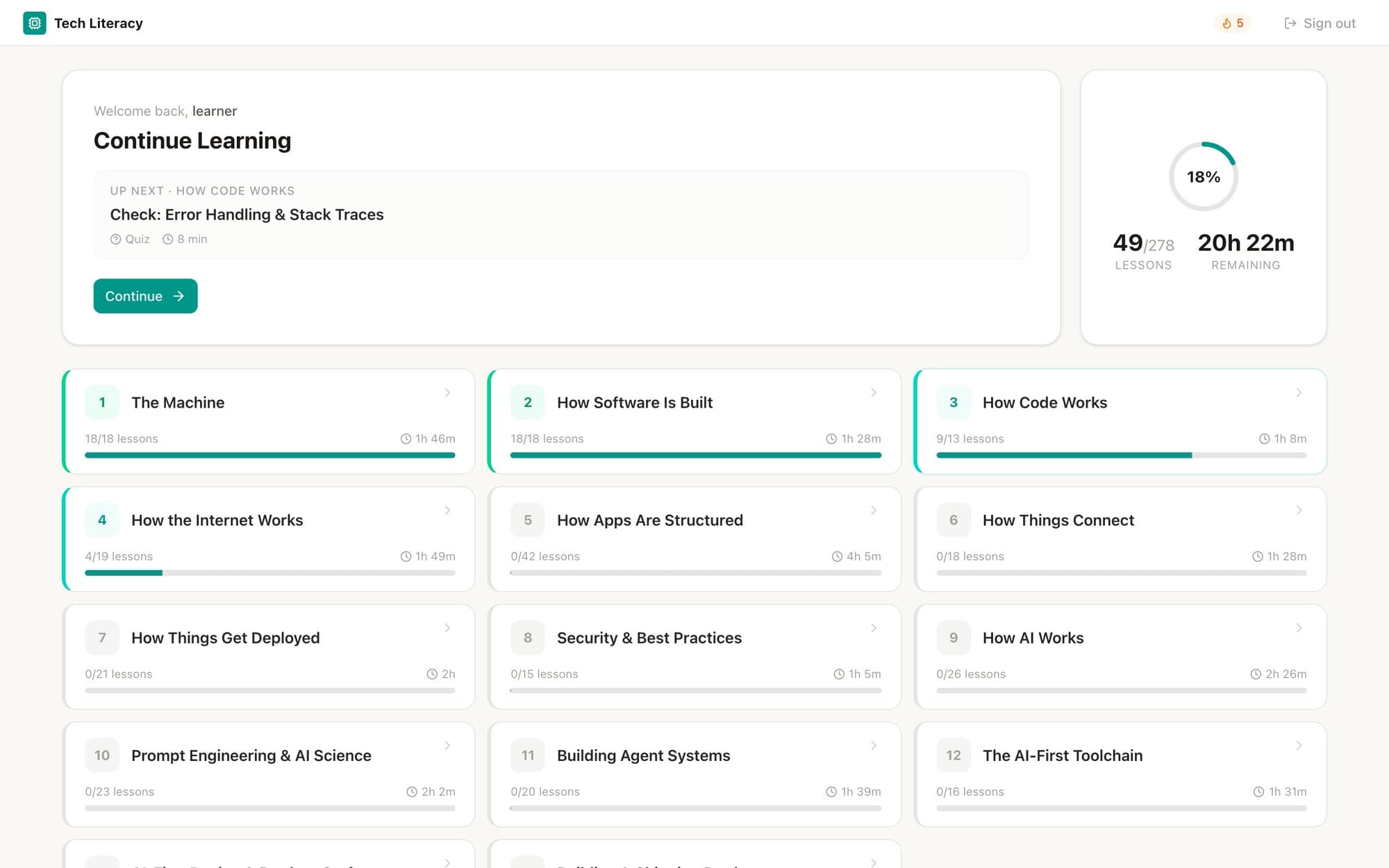The image size is (1389, 868).
Task: Click the number 5 badge on How Apps Are Structured
Action: pyautogui.click(x=528, y=520)
